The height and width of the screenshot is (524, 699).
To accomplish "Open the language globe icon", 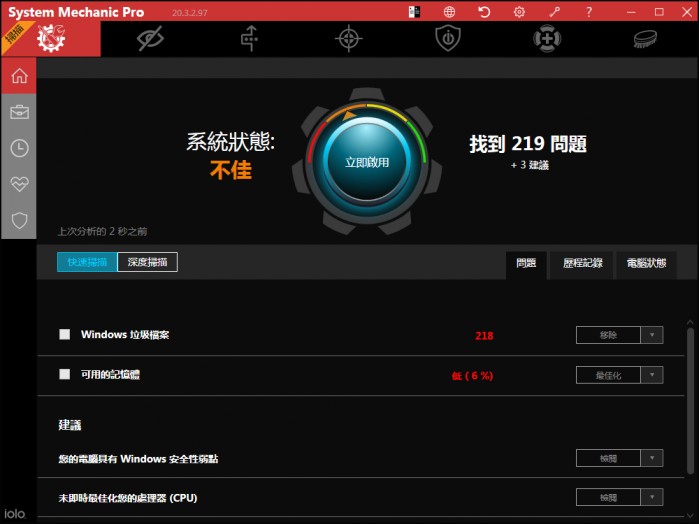I will (x=449, y=12).
